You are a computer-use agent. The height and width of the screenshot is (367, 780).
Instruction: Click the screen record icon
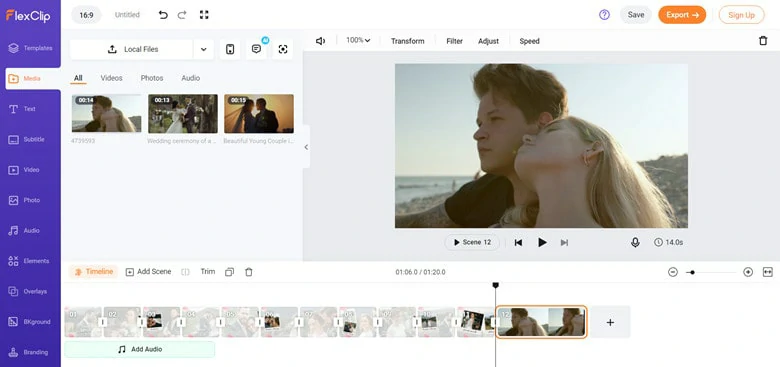[283, 49]
